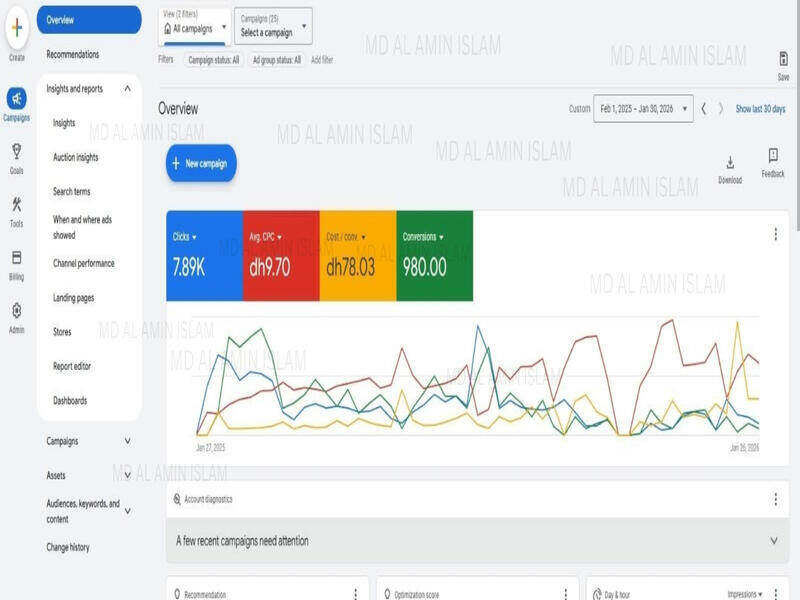This screenshot has width=800, height=600.
Task: Open Select a campaign dropdown
Action: [273, 26]
